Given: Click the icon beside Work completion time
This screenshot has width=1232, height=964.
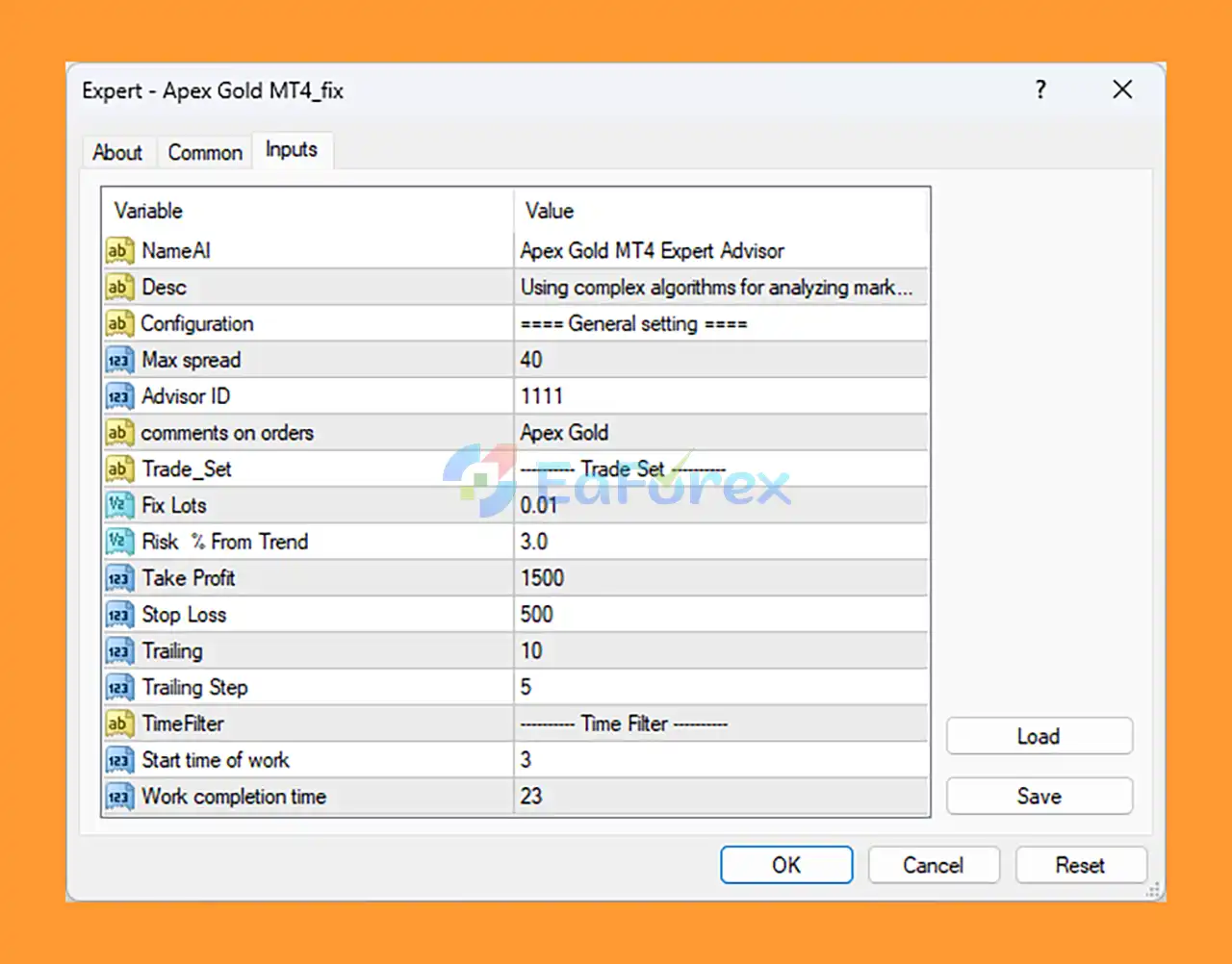Looking at the screenshot, I should click(118, 798).
